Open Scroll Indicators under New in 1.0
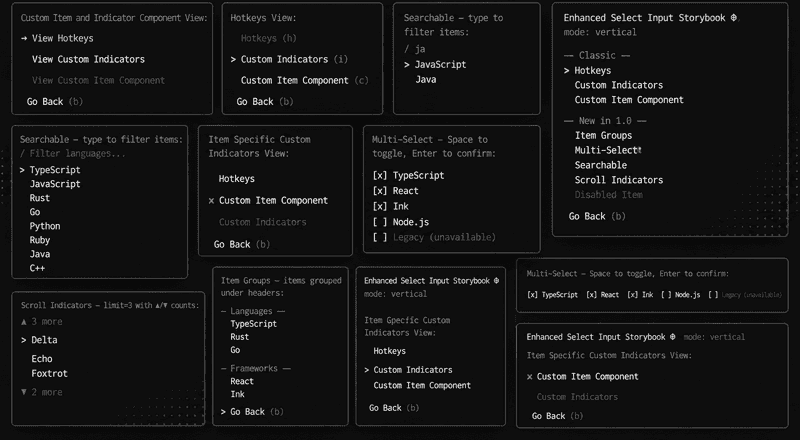Screen dimensions: 800x440 [619, 180]
